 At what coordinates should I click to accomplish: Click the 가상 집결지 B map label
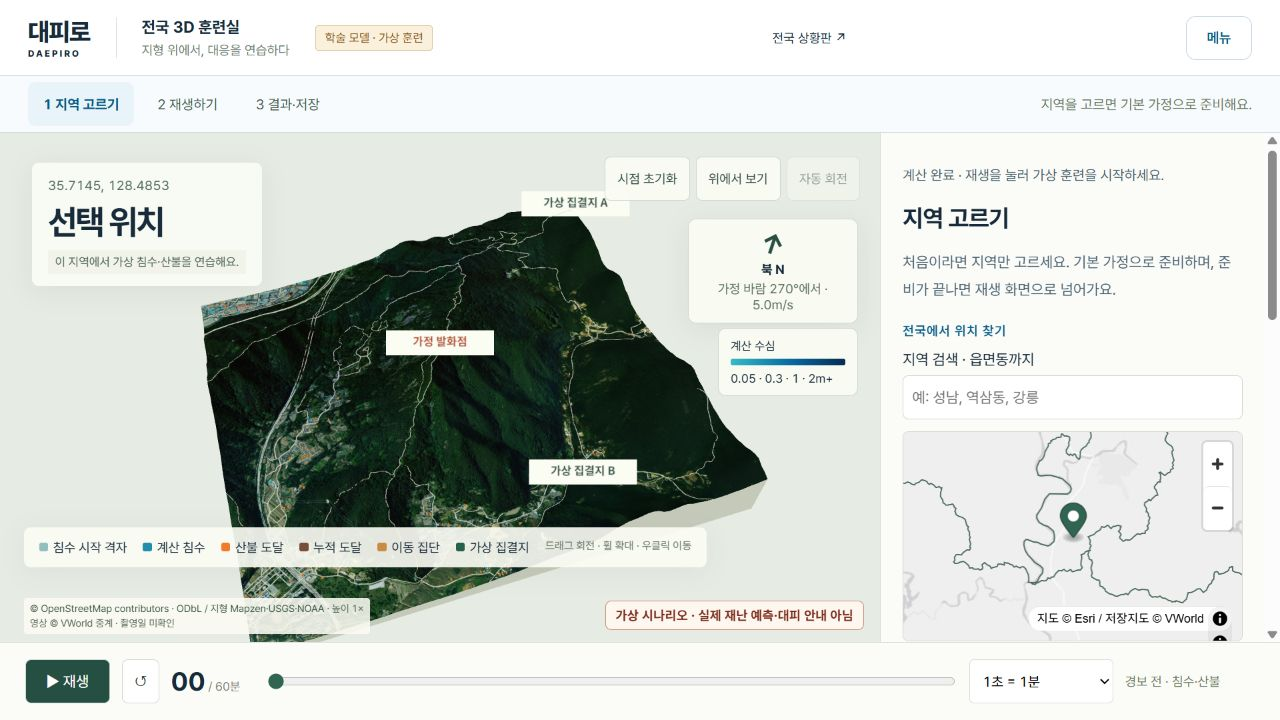tap(583, 471)
